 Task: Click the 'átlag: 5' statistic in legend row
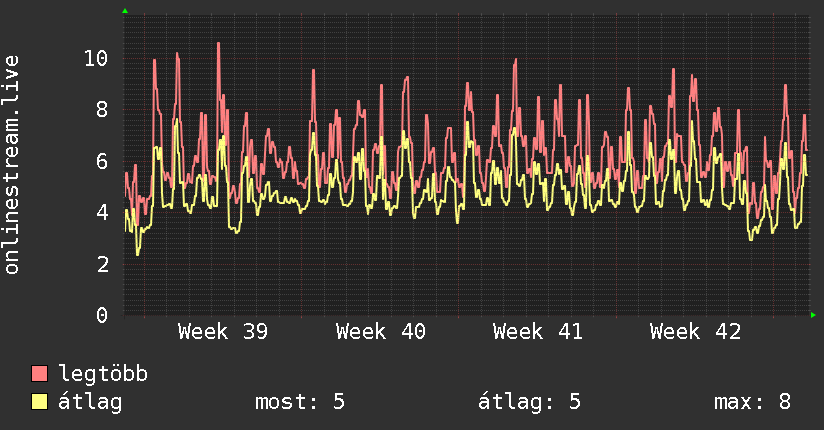(529, 402)
